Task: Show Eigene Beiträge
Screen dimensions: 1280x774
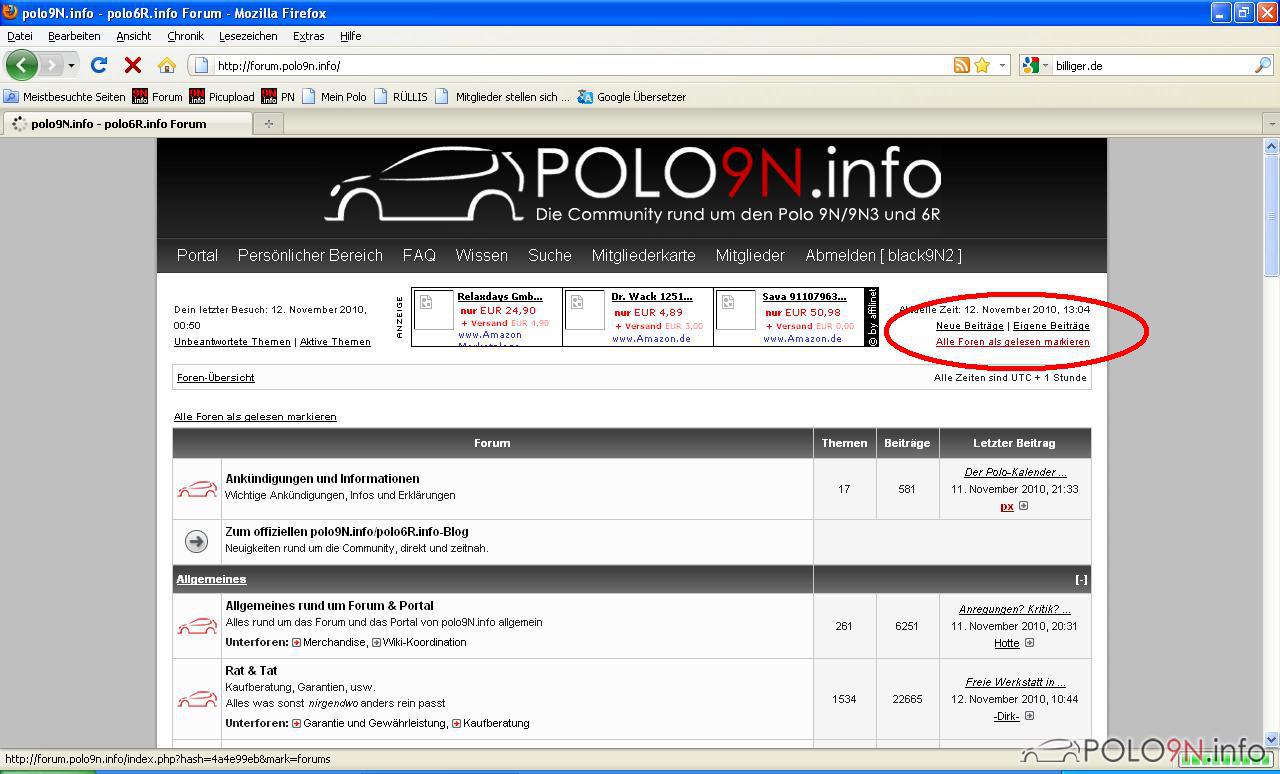Action: (x=1051, y=326)
